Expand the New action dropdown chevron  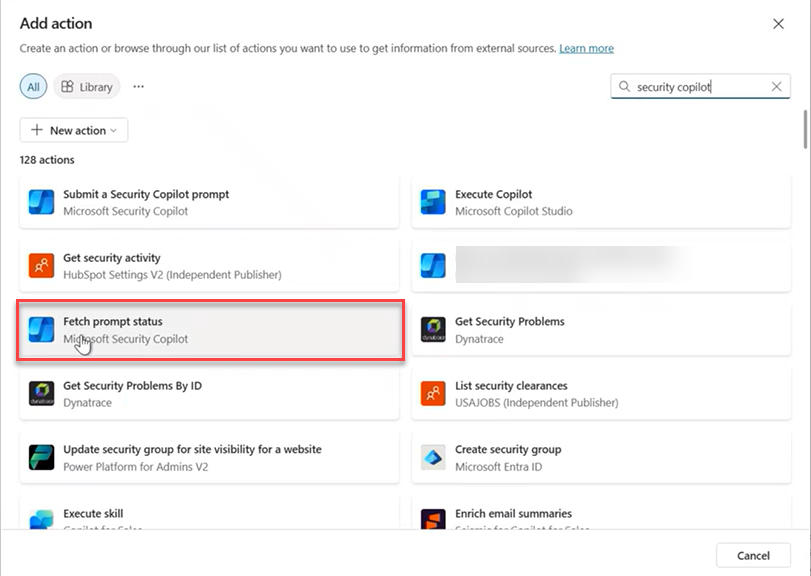114,130
